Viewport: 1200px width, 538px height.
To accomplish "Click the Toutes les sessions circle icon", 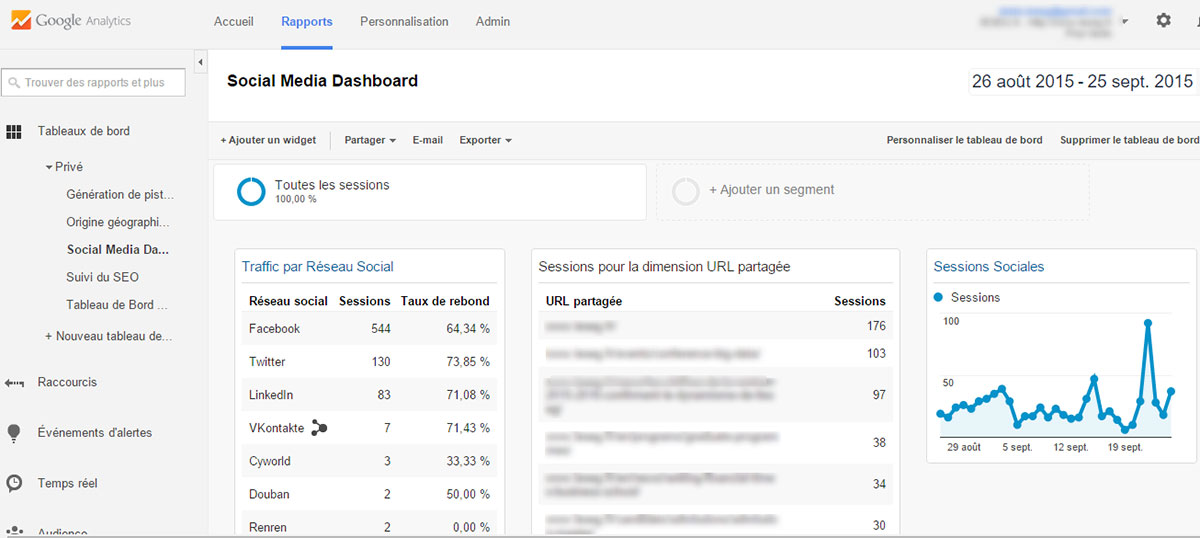I will [250, 192].
